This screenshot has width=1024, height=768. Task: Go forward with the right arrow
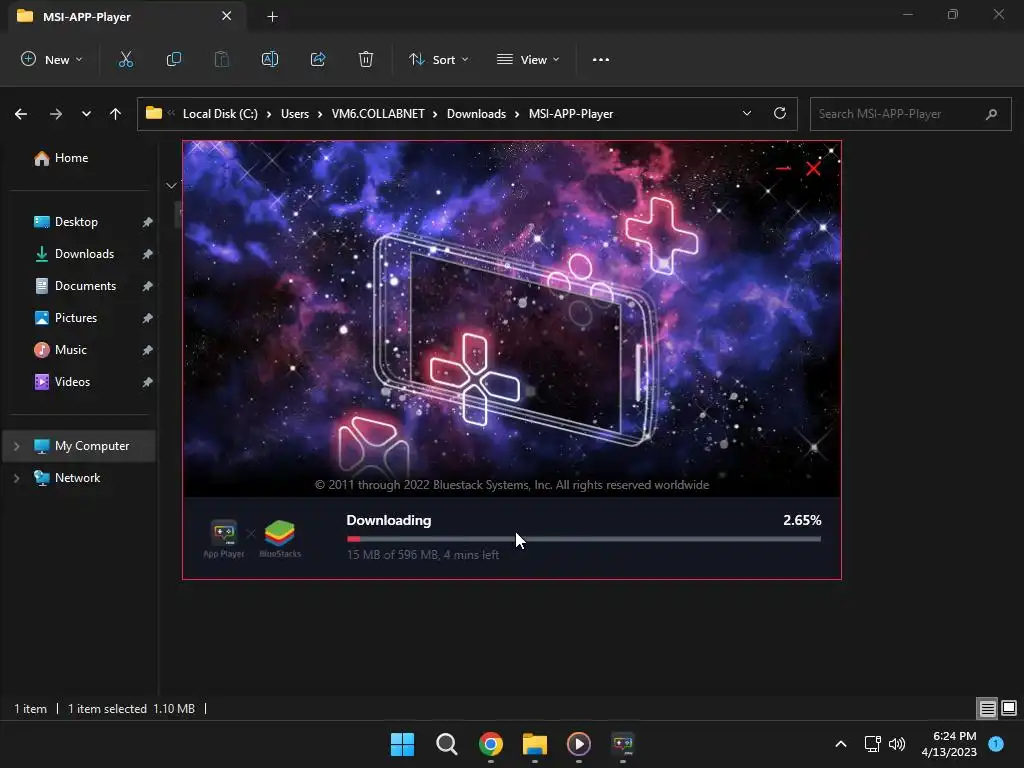pyautogui.click(x=56, y=114)
